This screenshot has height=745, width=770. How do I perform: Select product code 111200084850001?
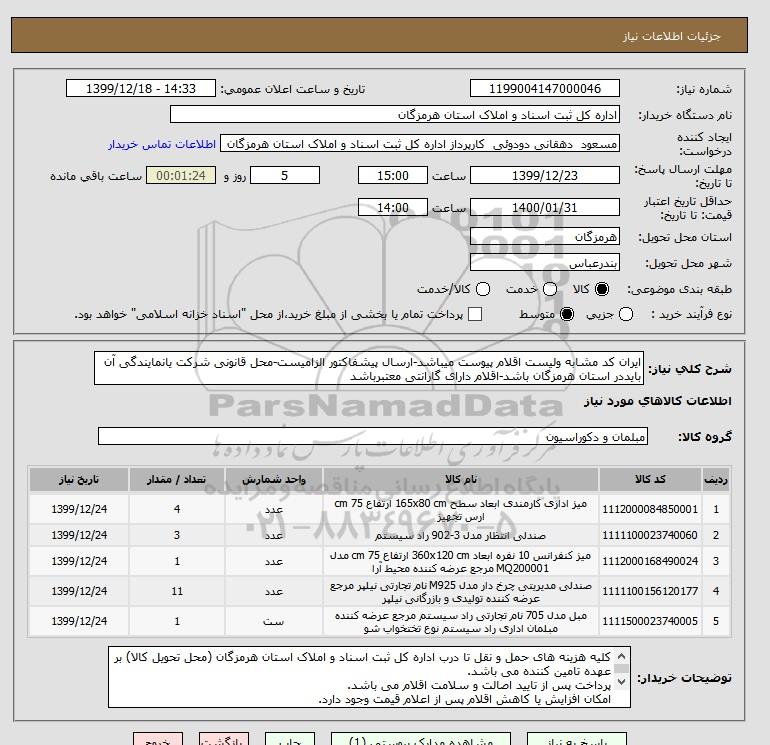click(650, 509)
